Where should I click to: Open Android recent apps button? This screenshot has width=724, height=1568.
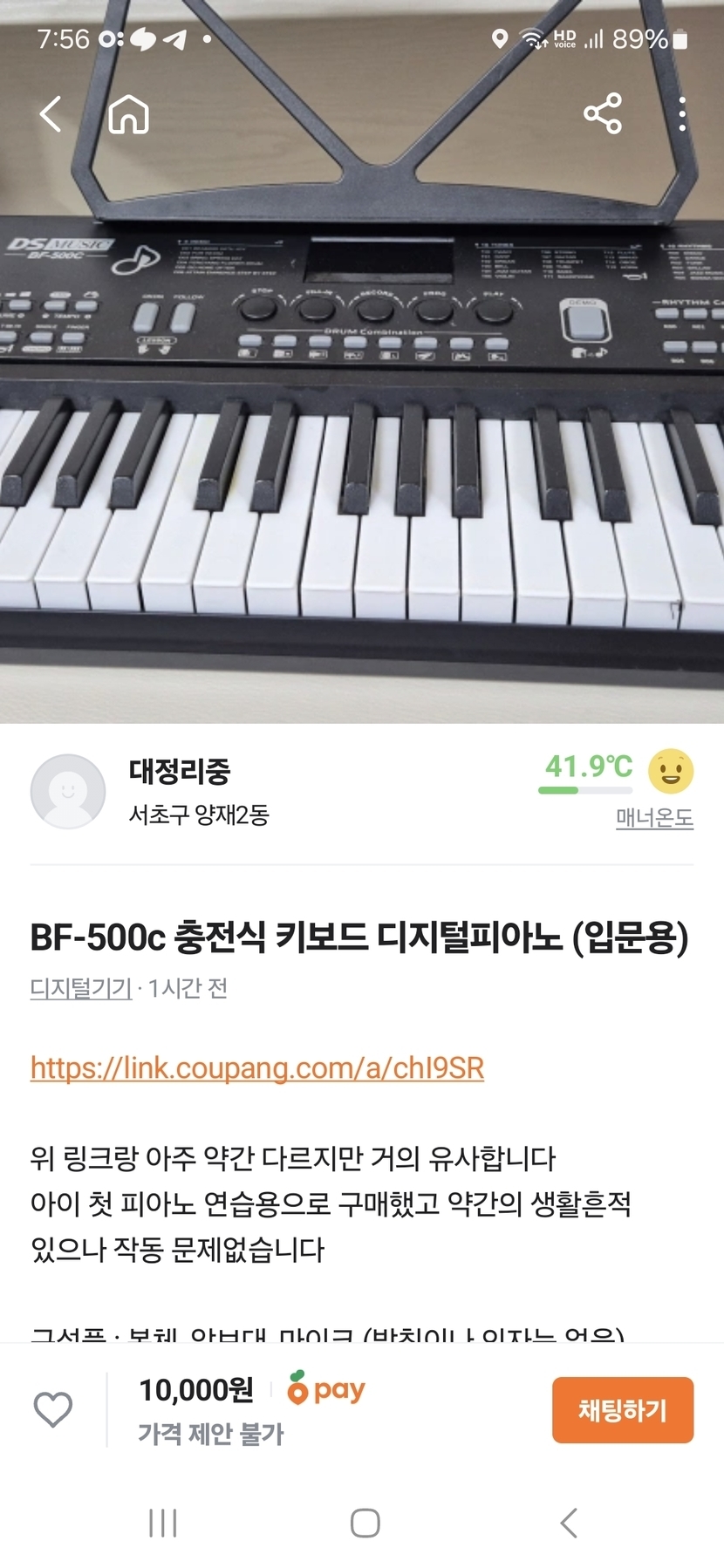coord(163,1523)
